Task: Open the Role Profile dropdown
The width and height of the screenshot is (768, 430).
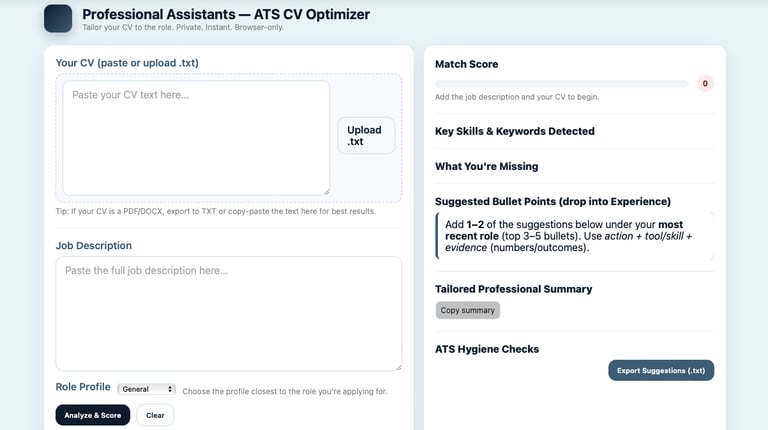Action: [x=146, y=389]
